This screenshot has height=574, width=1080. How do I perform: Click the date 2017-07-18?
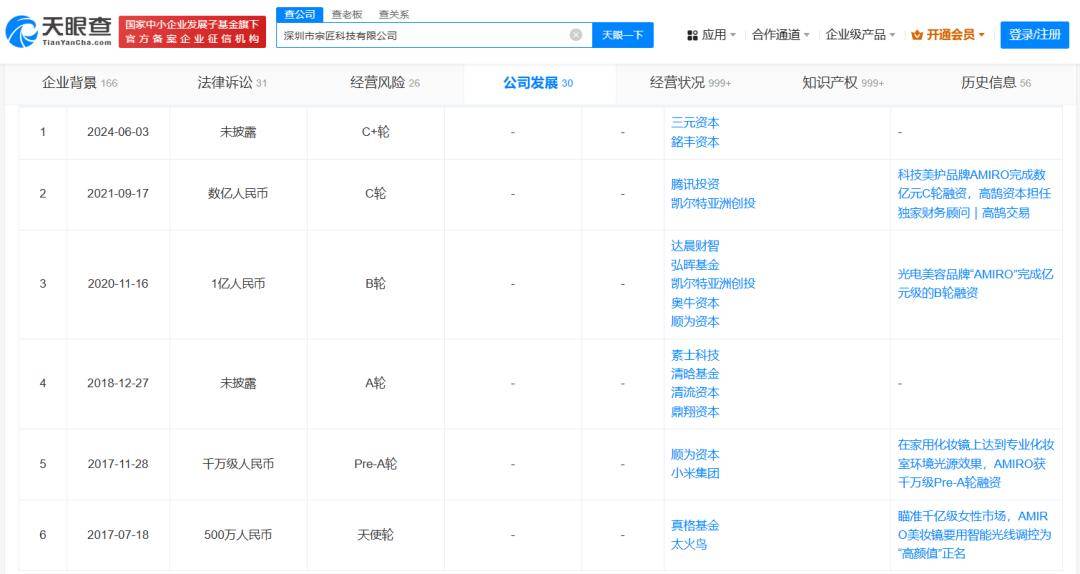tap(118, 535)
